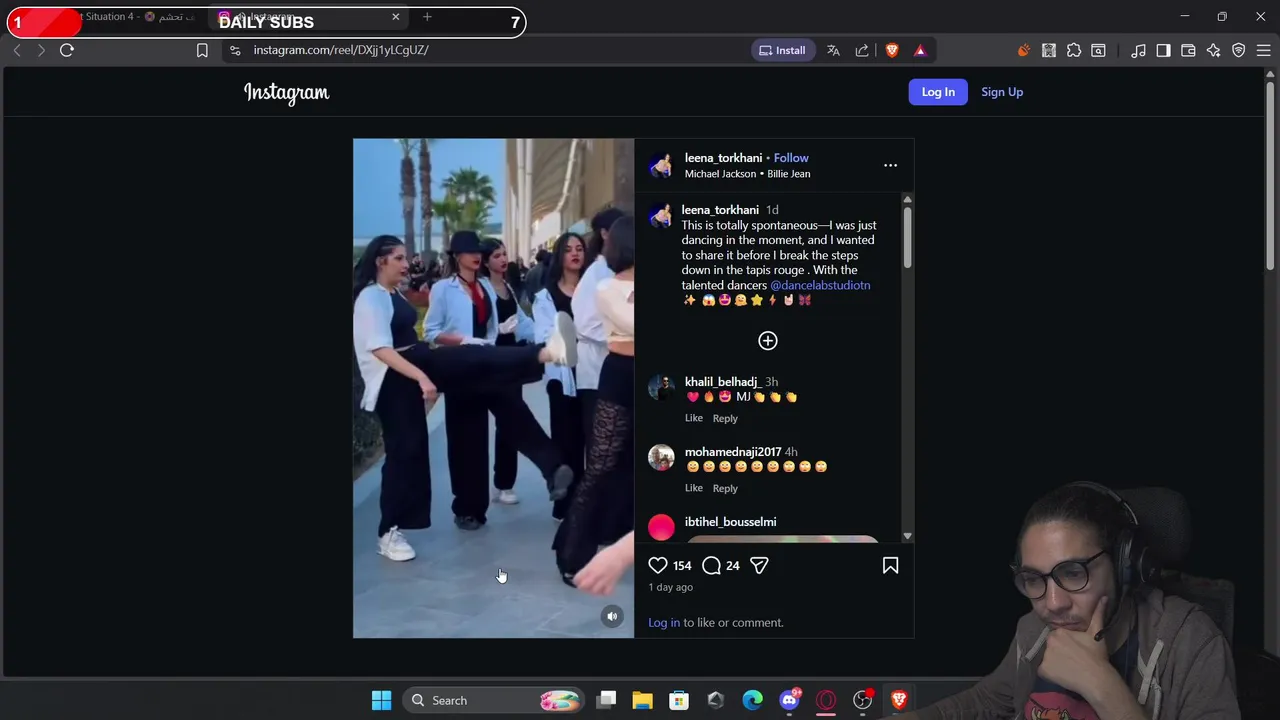The image size is (1280, 720).
Task: Open the Windows Start menu
Action: coord(381,700)
